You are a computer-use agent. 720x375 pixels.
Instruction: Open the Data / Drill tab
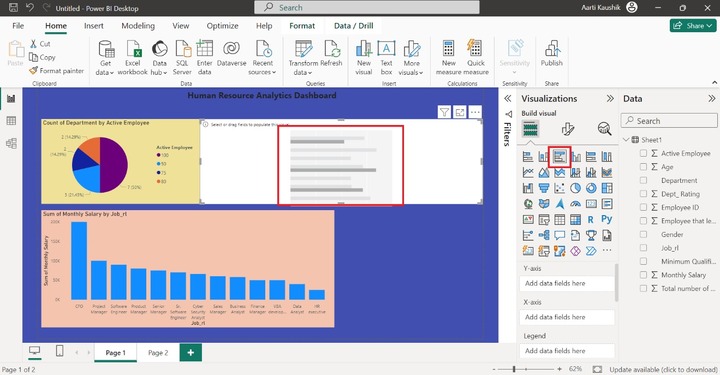[x=354, y=26]
